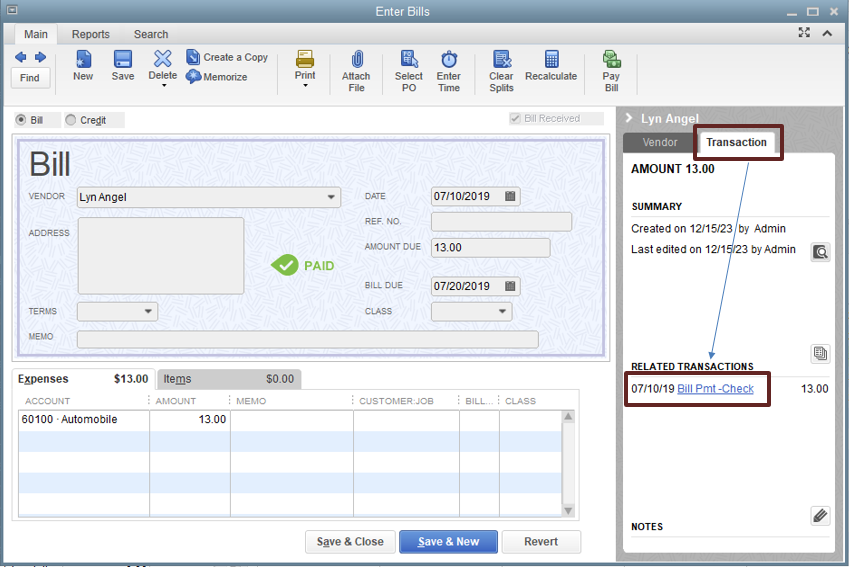Screen dimensions: 849x567
Task: Click the Date input field
Action: coord(467,197)
